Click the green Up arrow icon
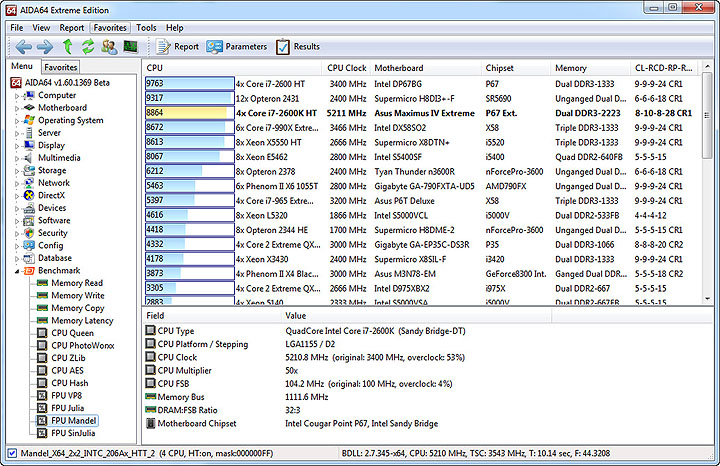 [68, 46]
